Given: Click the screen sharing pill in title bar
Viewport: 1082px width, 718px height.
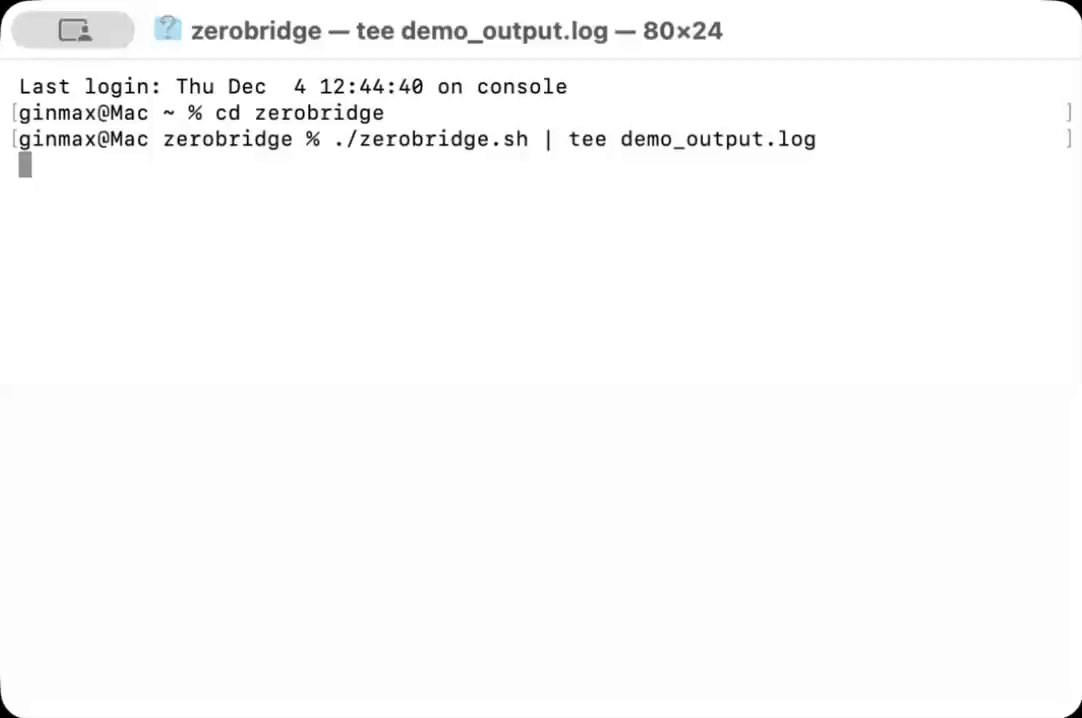Looking at the screenshot, I should click(x=72, y=31).
